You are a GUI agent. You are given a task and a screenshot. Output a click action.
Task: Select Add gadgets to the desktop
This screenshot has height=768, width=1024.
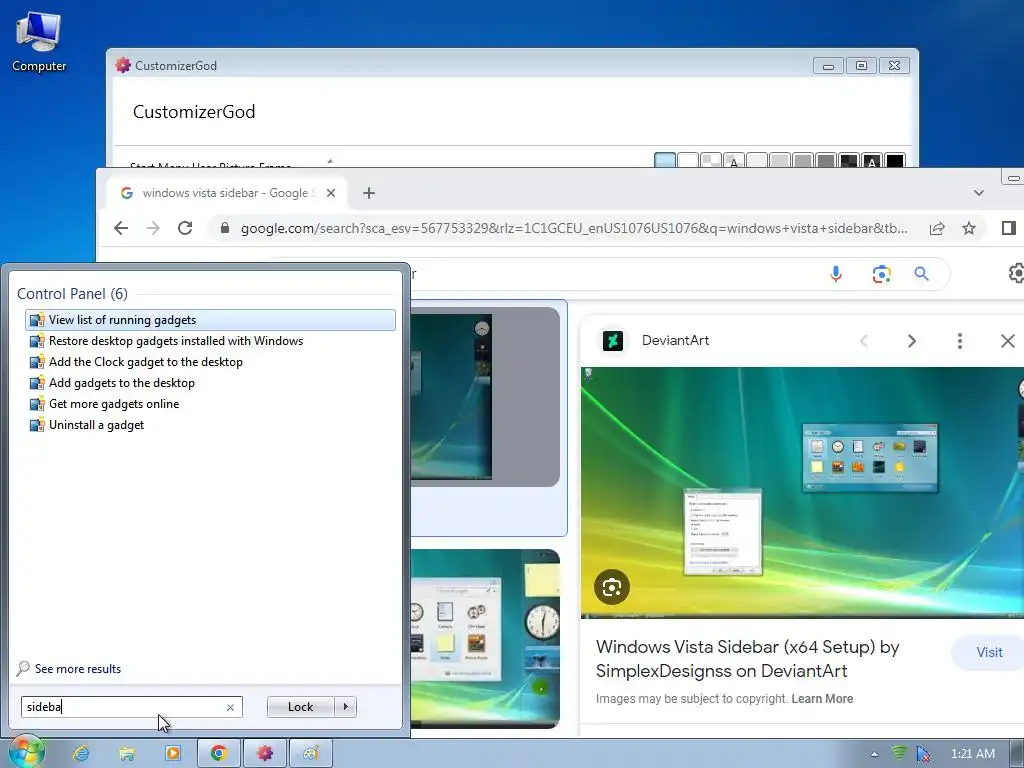(x=210, y=383)
